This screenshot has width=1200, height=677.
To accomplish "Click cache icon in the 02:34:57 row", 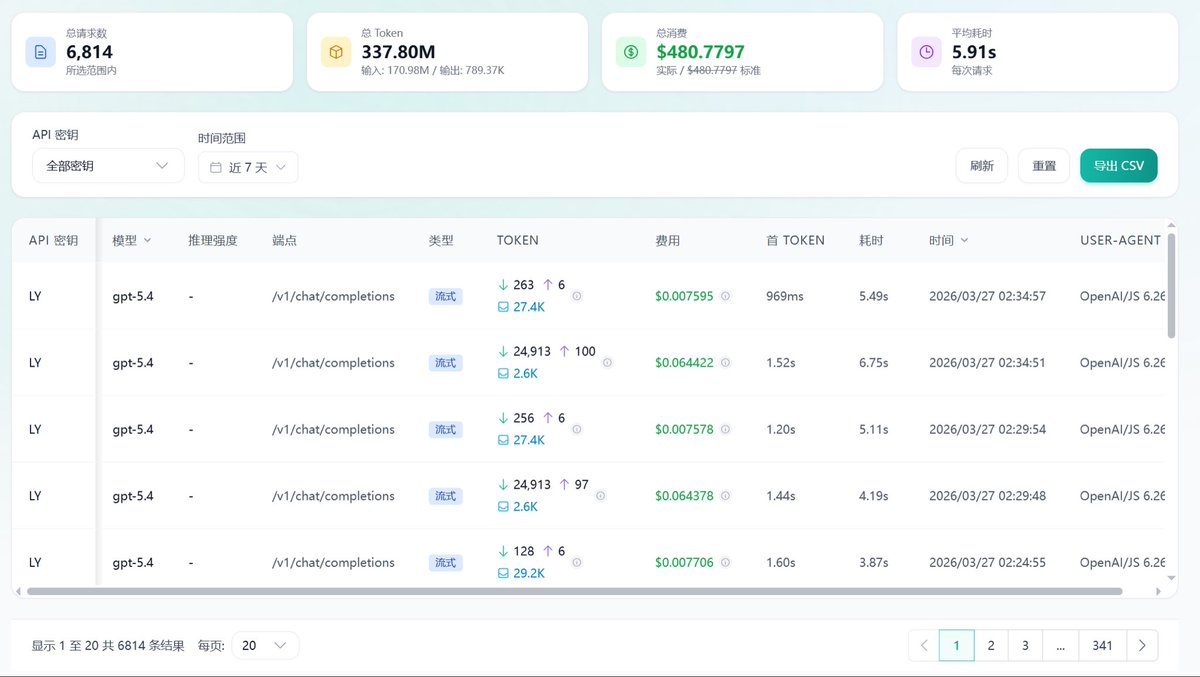I will [503, 307].
